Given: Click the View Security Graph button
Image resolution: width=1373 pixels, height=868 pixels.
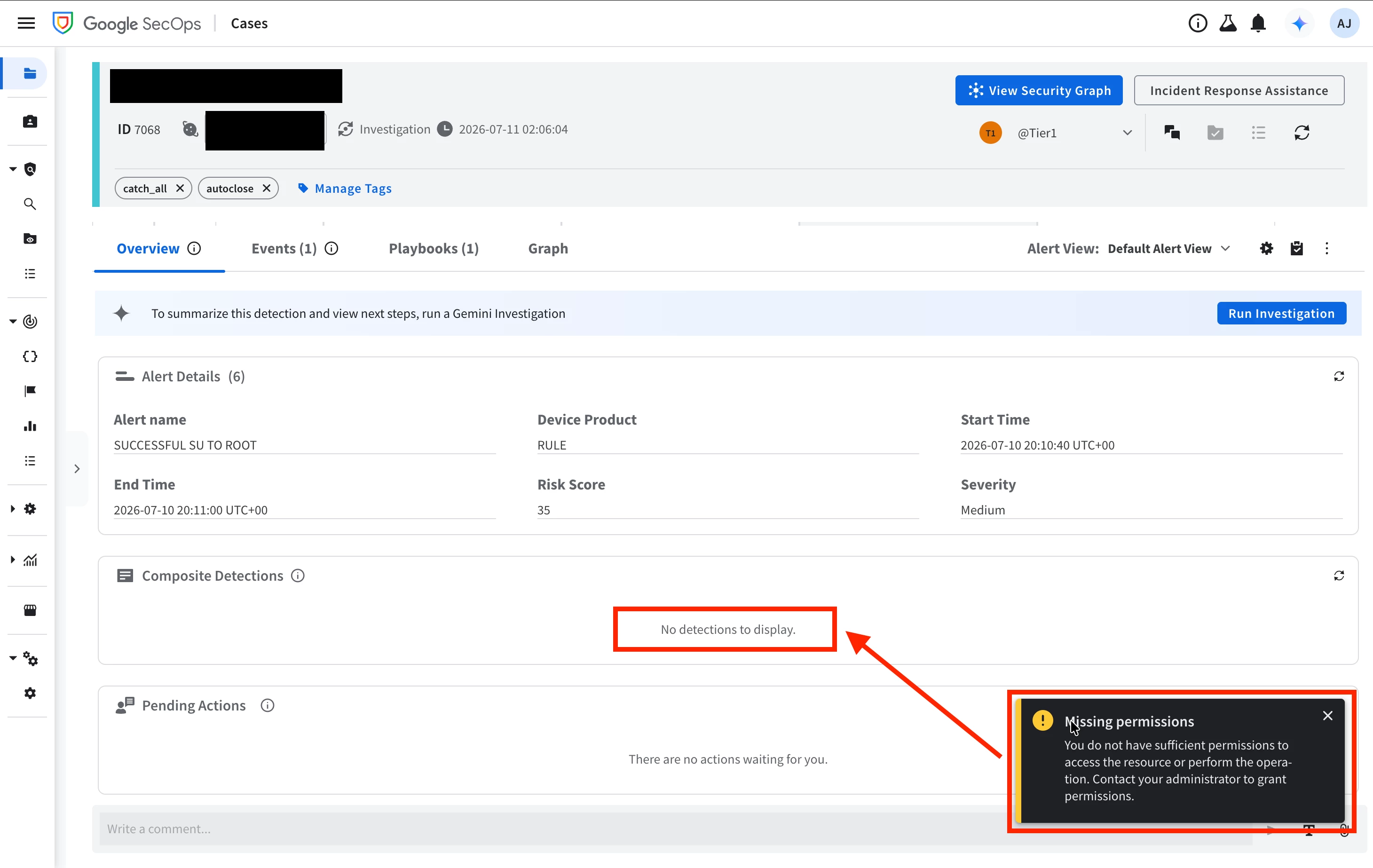Looking at the screenshot, I should (x=1038, y=90).
